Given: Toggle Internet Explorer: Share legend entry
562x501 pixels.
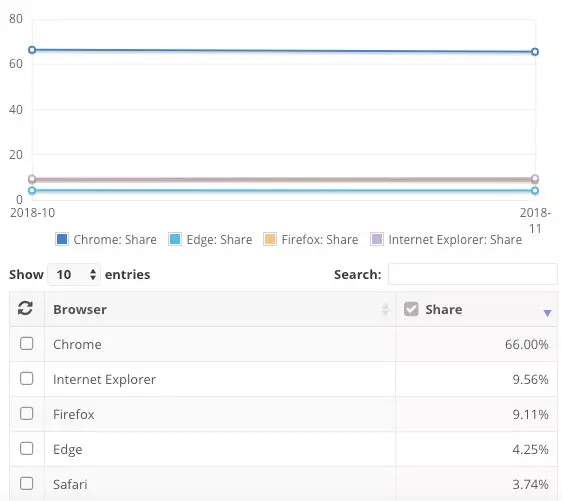Looking at the screenshot, I should [x=446, y=239].
